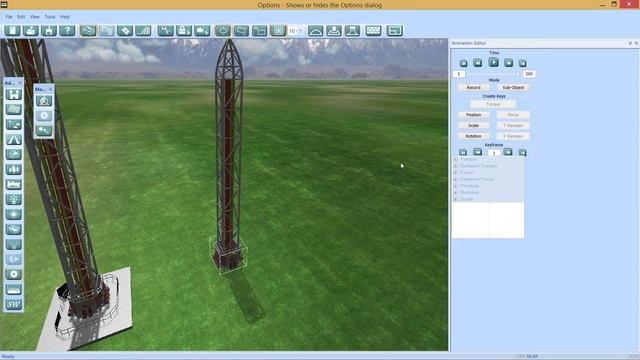Close the Ma palette
The image size is (640, 360).
(51, 89)
